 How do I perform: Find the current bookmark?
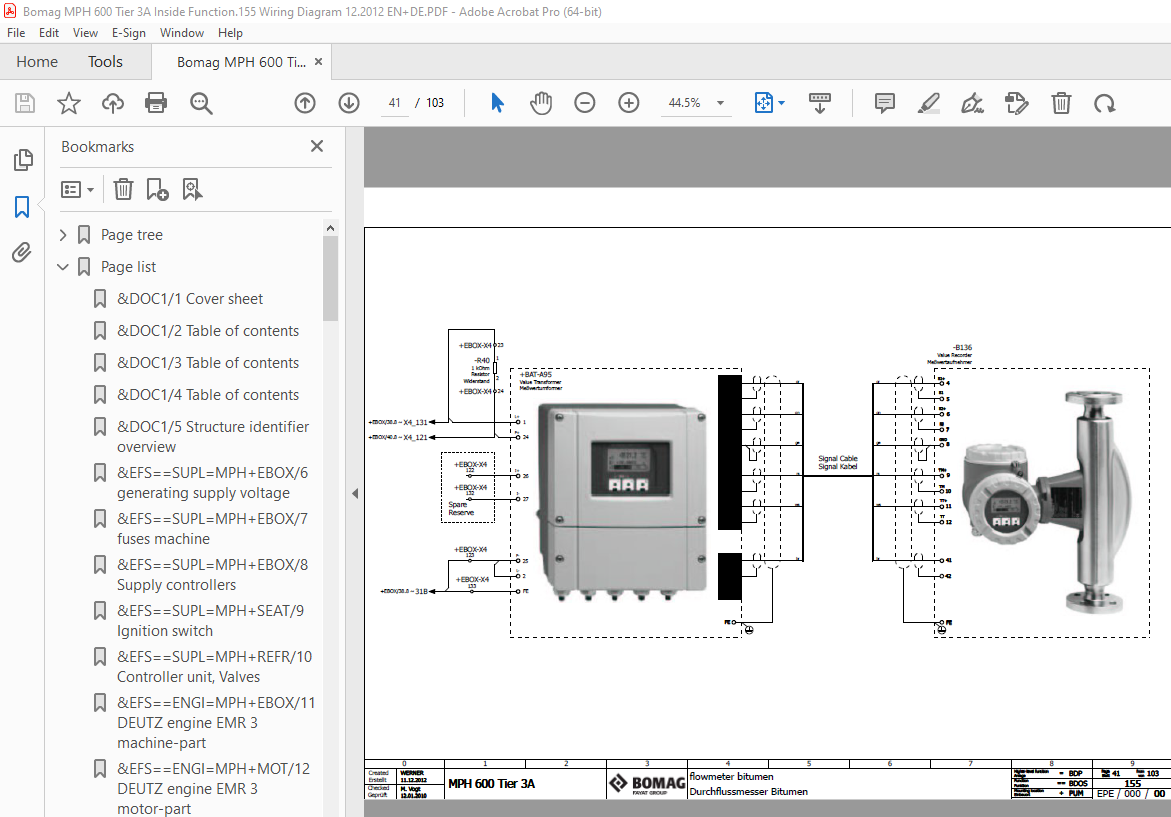tap(192, 189)
